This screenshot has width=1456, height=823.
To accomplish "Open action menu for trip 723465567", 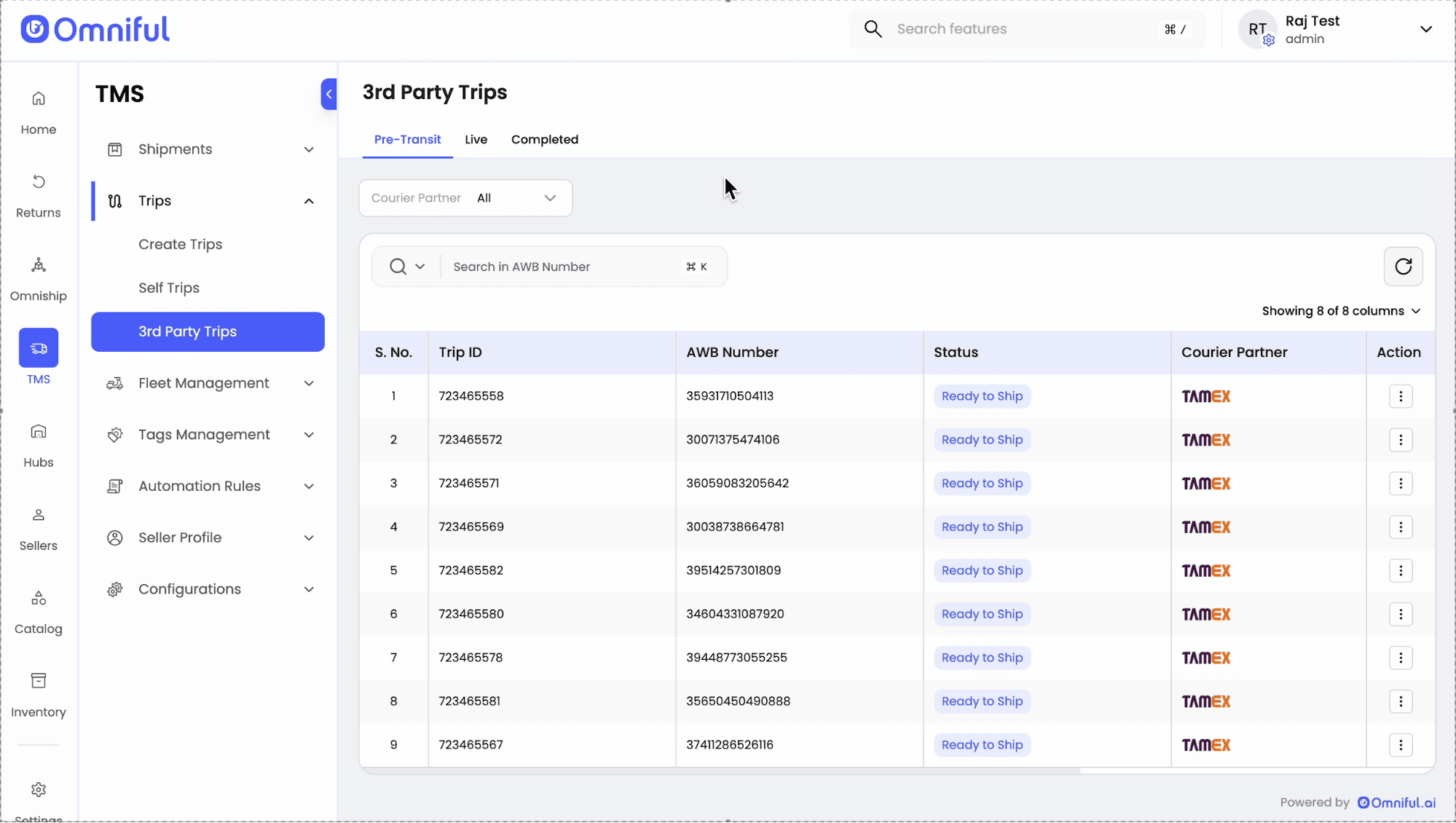I will 1400,744.
